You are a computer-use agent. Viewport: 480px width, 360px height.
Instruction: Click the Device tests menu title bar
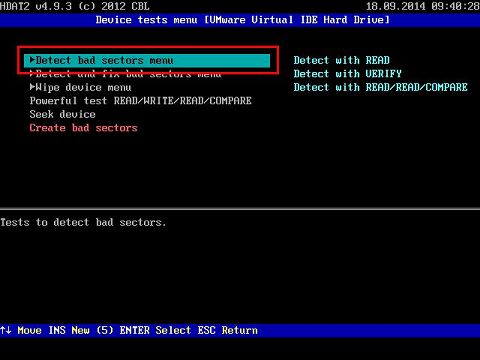click(242, 20)
